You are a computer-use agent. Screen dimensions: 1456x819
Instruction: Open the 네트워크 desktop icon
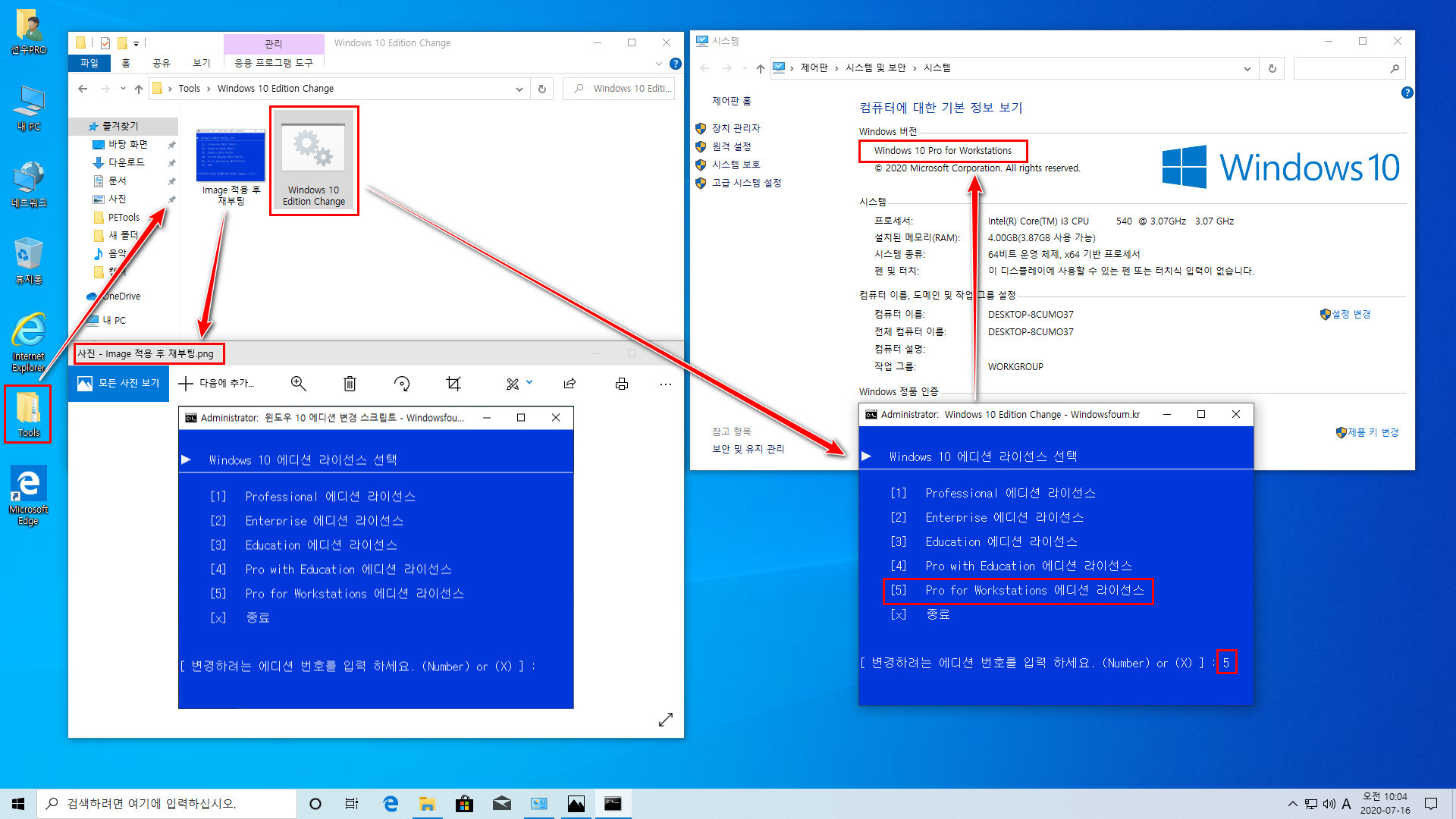(28, 184)
